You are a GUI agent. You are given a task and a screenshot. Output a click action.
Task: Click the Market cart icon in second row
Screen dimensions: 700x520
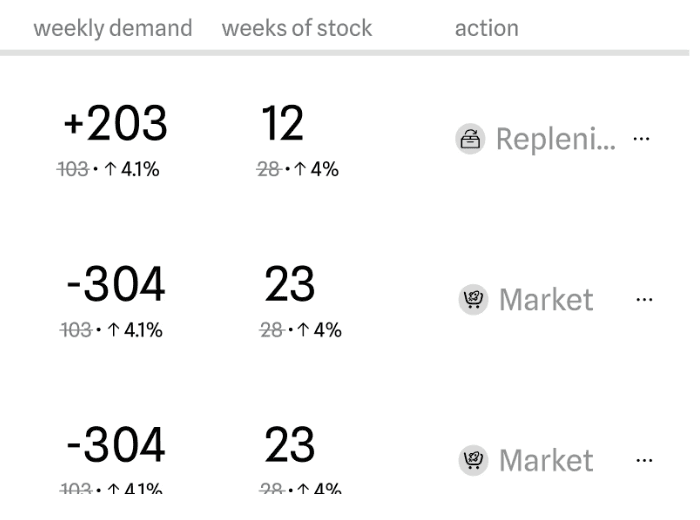tap(473, 300)
